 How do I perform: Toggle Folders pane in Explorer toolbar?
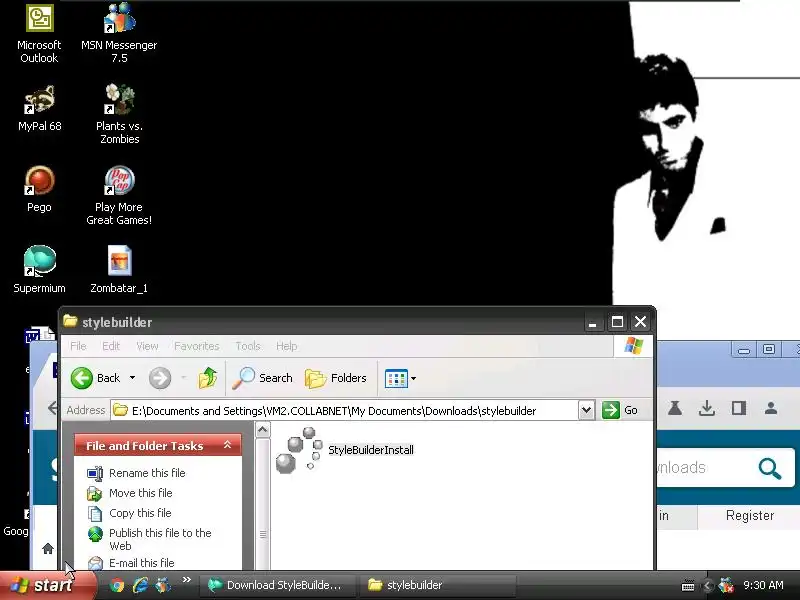pos(336,378)
